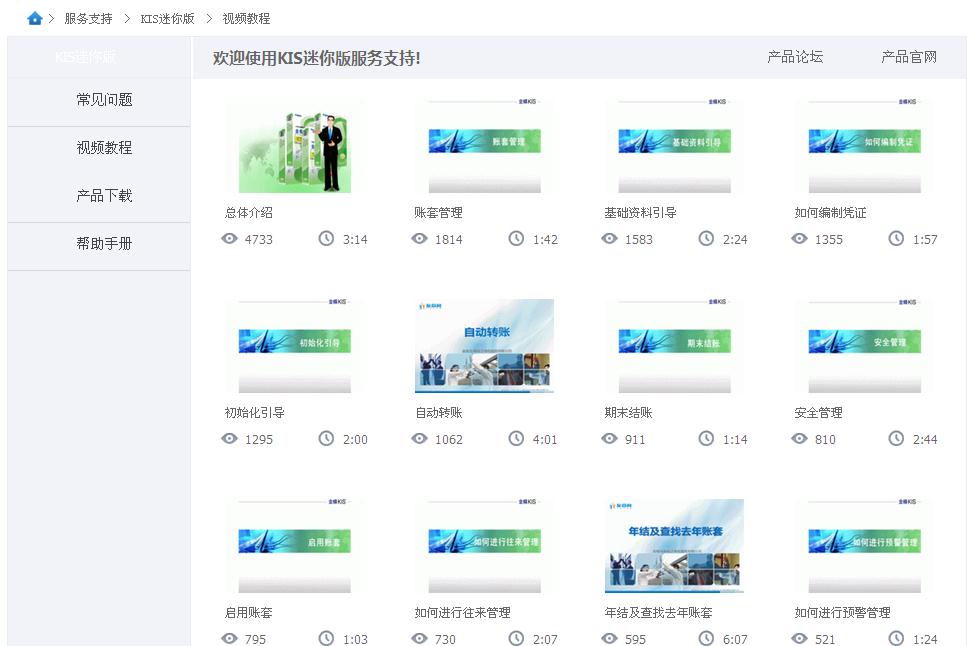Open the 如何进行预警管理 video thumbnail
Image resolution: width=976 pixels, height=646 pixels.
pos(865,546)
